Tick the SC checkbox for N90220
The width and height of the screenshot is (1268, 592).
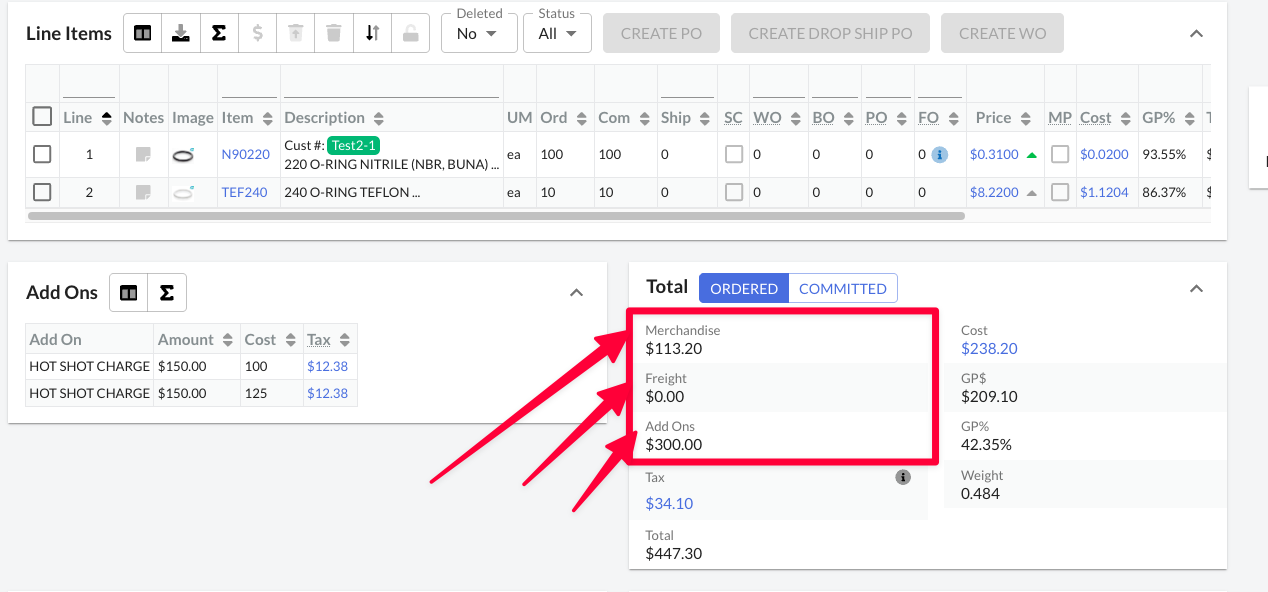[x=734, y=155]
